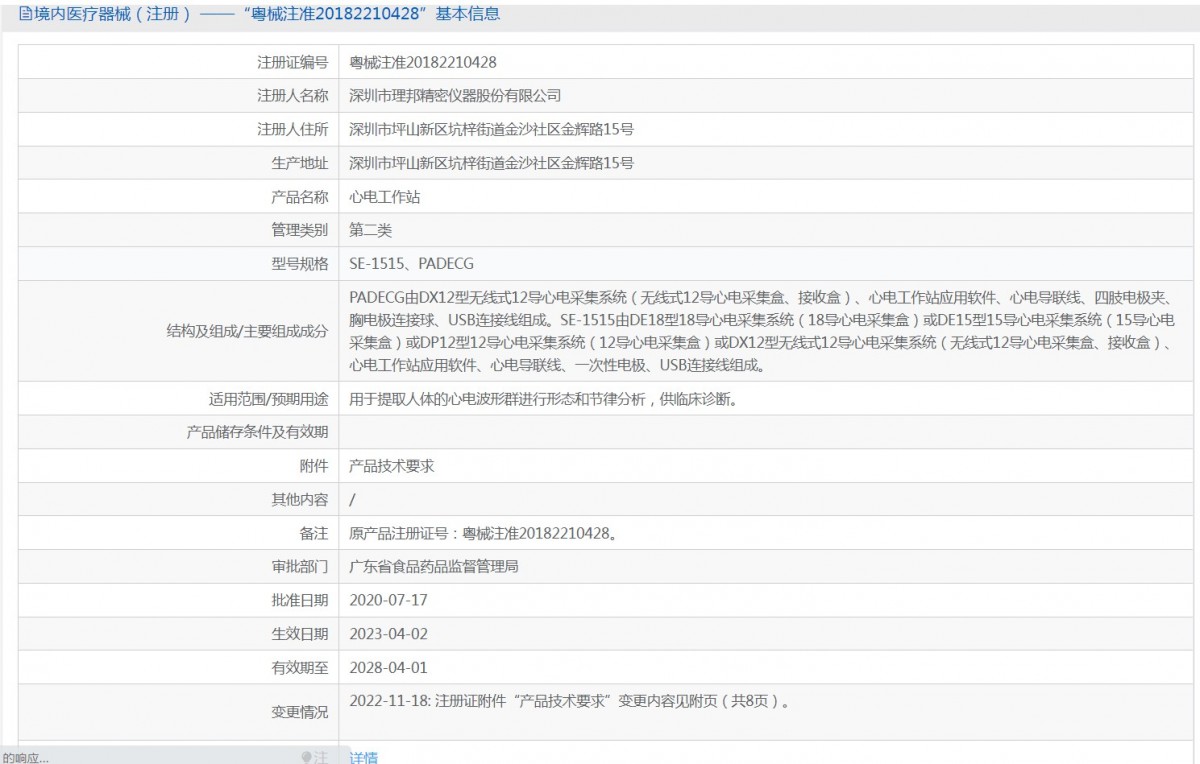Image resolution: width=1200 pixels, height=764 pixels.
Task: Select the value 第二类
Action: [370, 230]
